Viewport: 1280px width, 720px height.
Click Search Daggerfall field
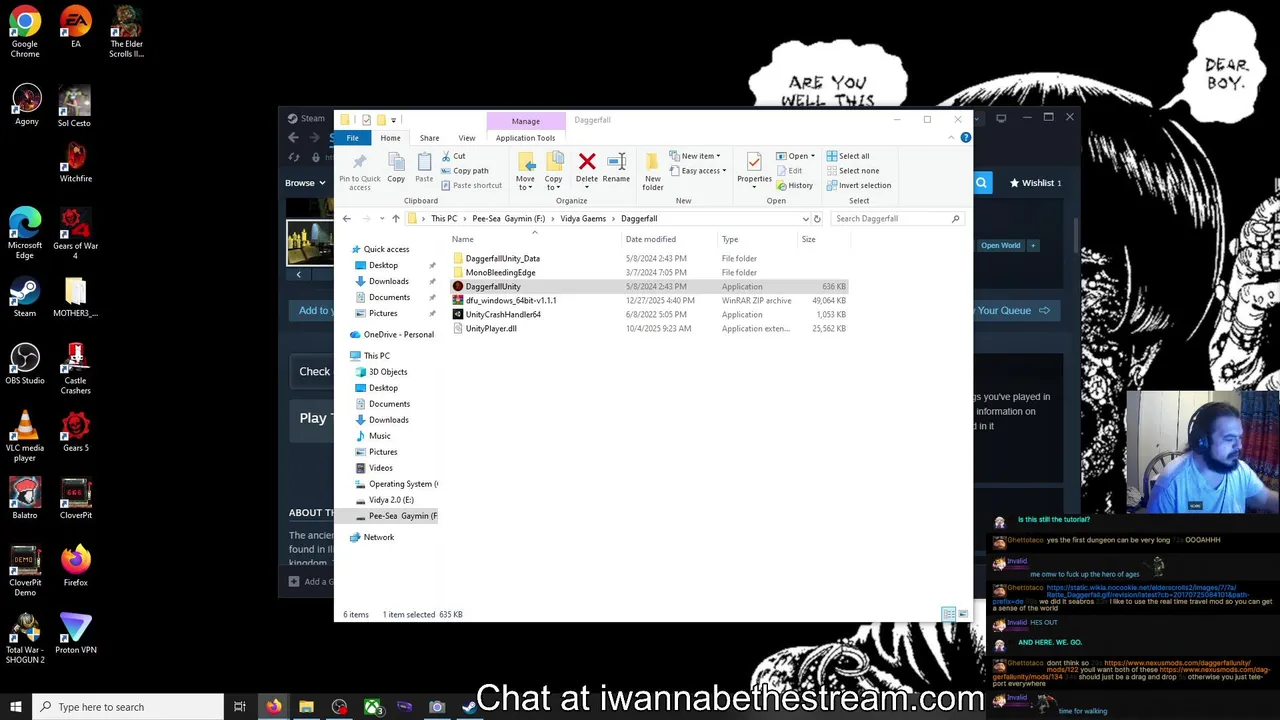click(897, 219)
